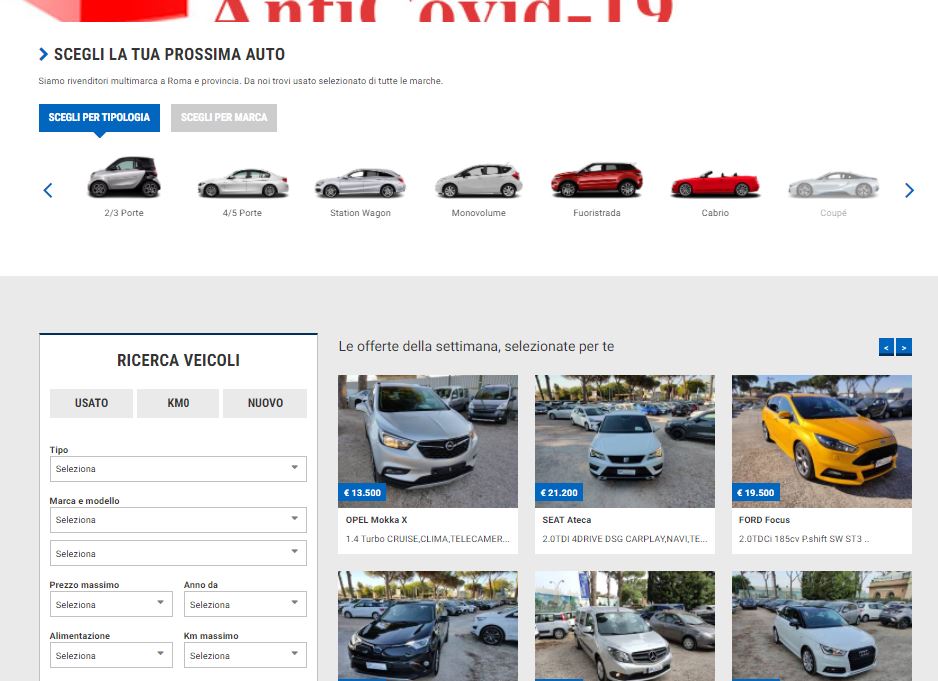Click the € 21.200 price tag
938x681 pixels.
(x=559, y=492)
